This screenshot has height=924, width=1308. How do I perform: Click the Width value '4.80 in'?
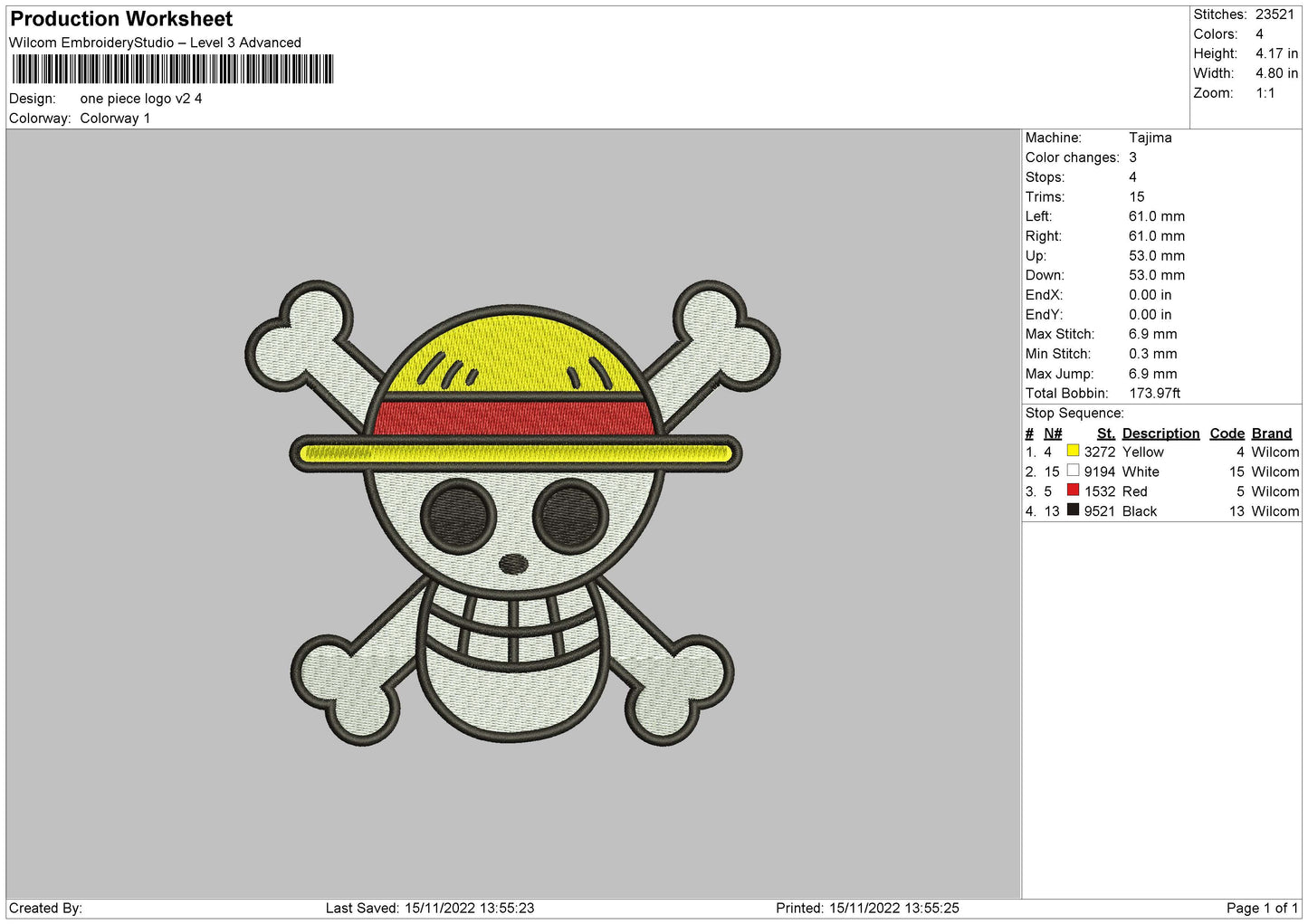pos(1277,73)
